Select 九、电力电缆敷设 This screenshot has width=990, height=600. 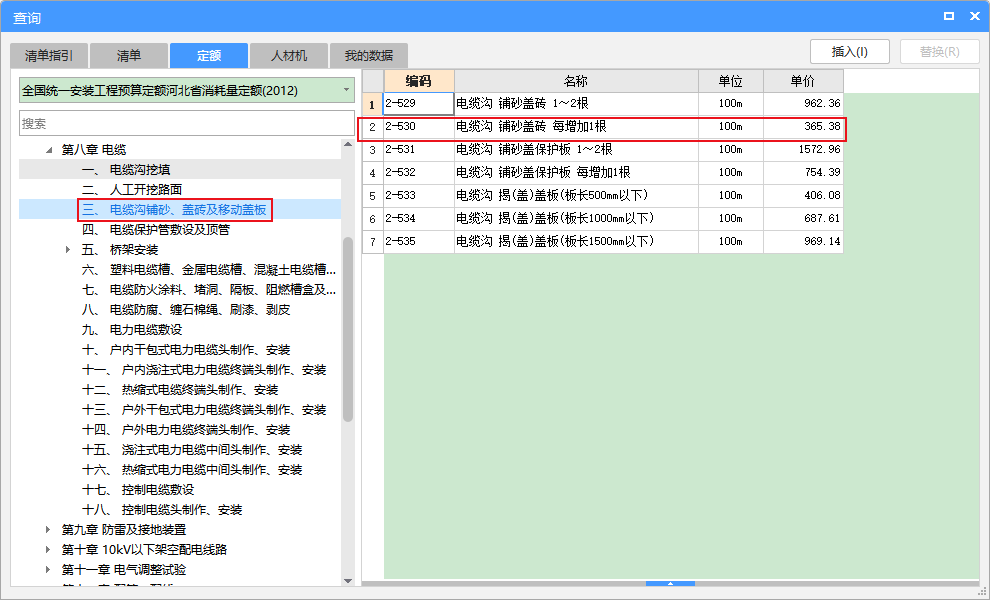click(132, 330)
